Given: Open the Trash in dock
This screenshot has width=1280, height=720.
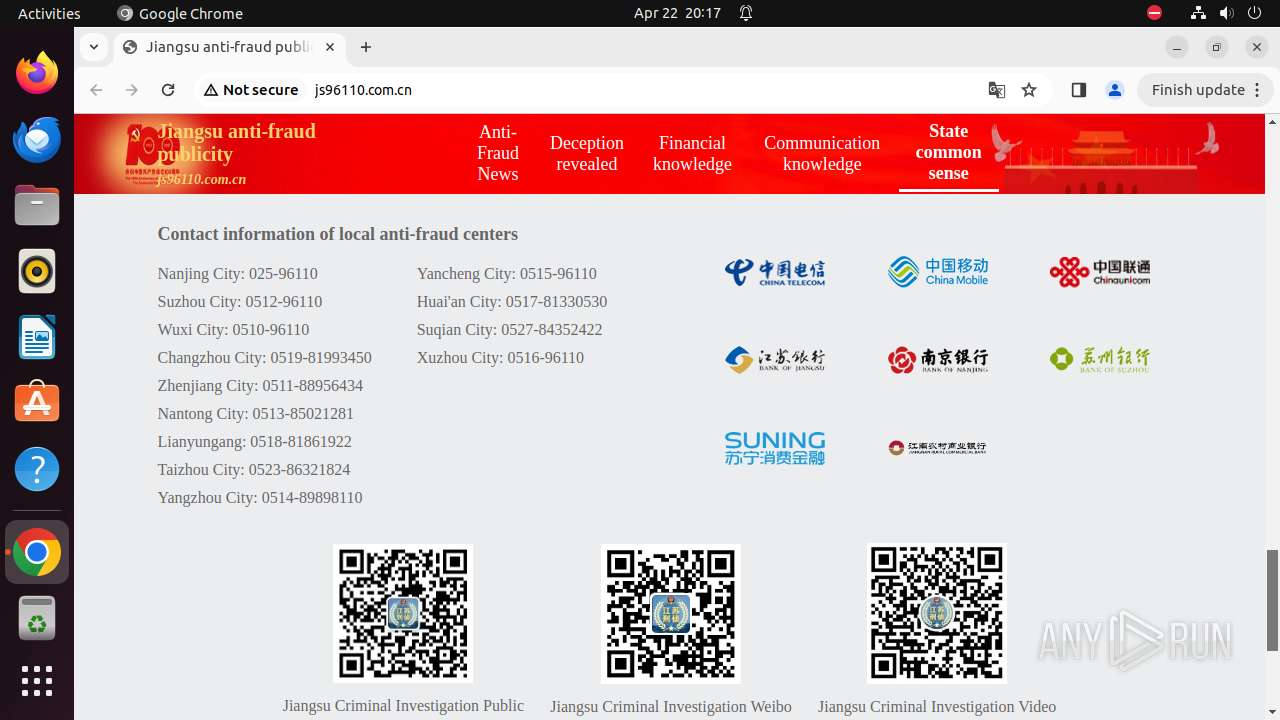Looking at the screenshot, I should coord(37,618).
